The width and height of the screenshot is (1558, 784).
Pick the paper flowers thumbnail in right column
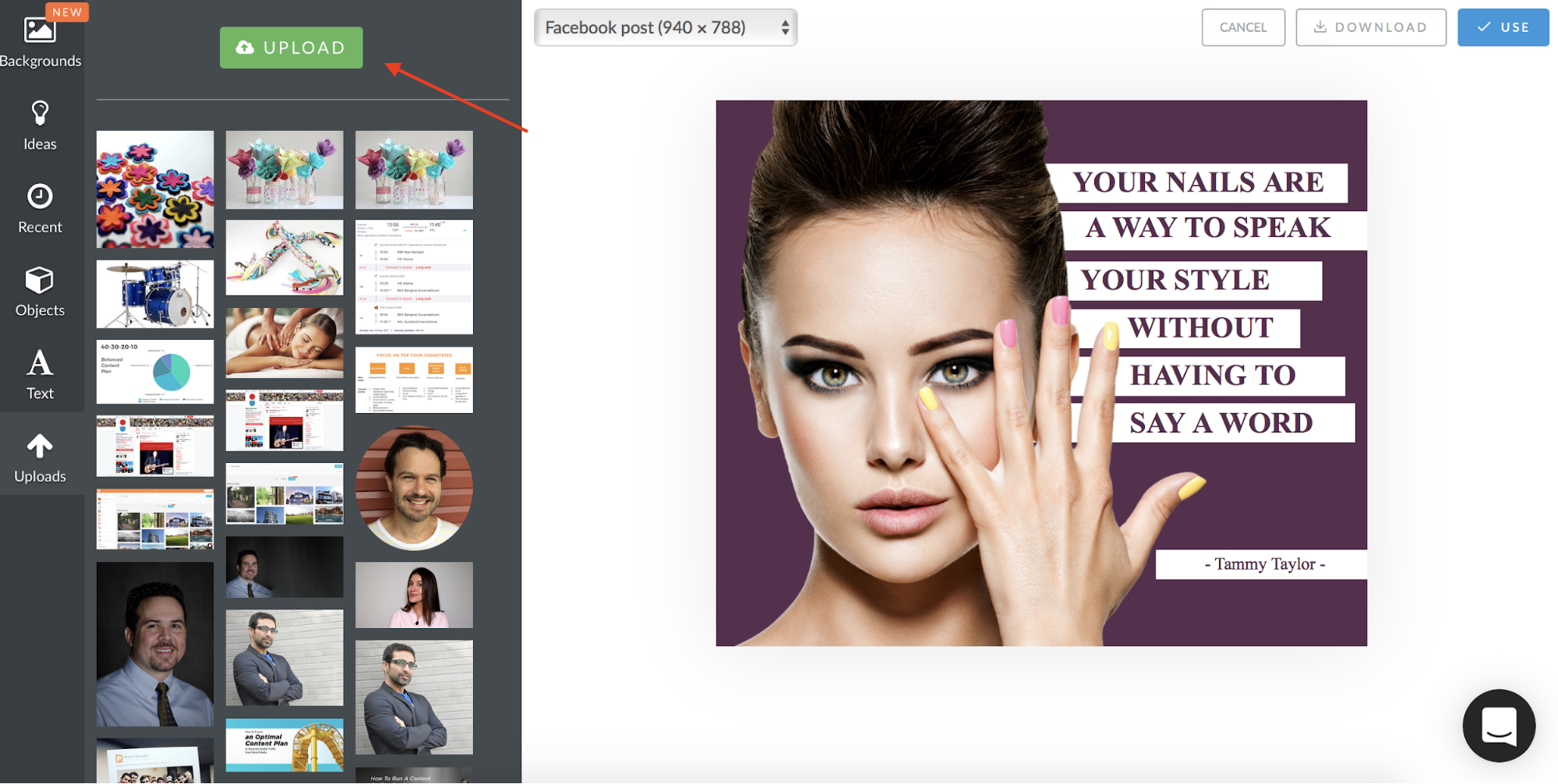(414, 170)
